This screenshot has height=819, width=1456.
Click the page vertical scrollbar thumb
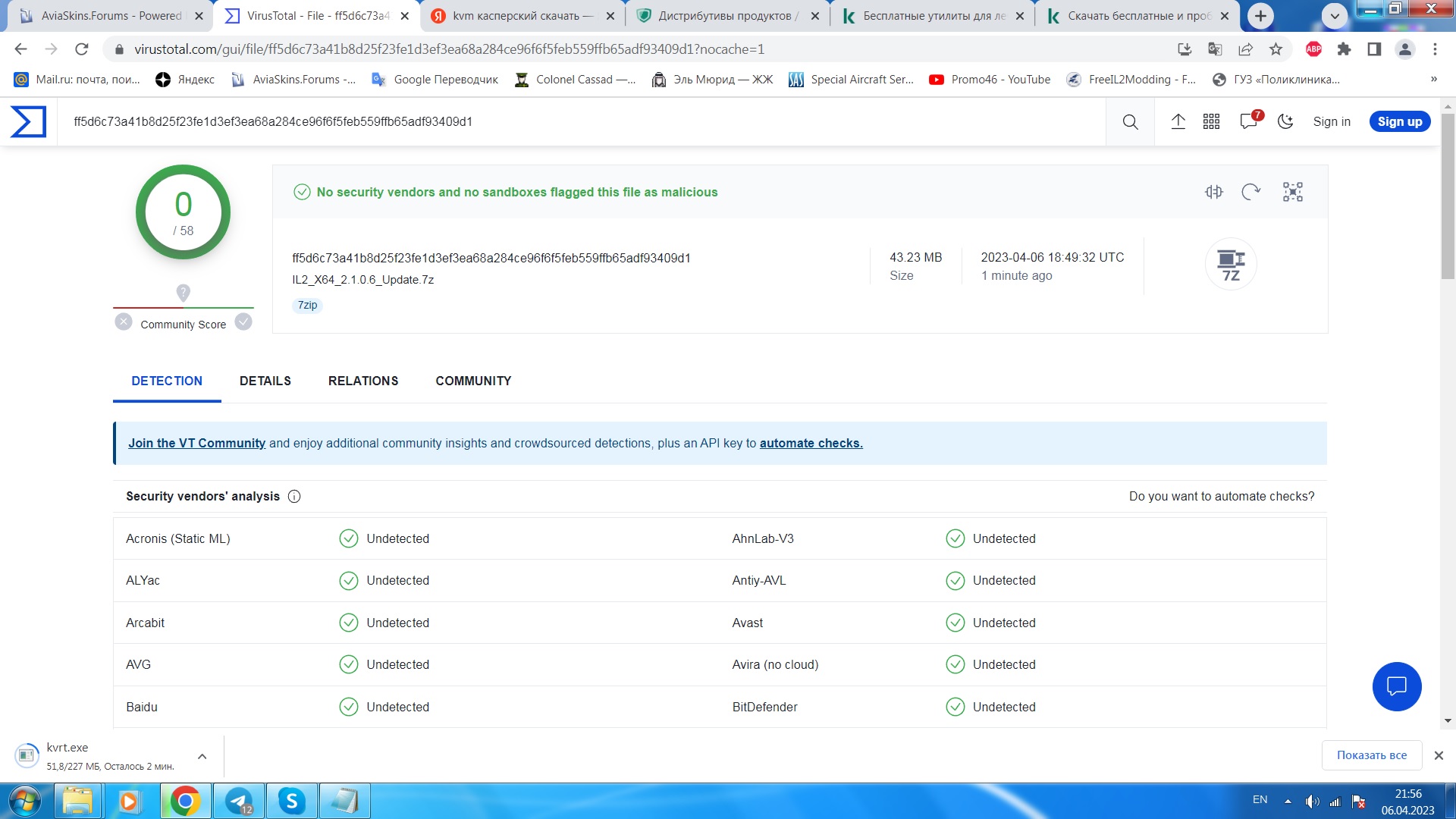click(1448, 197)
